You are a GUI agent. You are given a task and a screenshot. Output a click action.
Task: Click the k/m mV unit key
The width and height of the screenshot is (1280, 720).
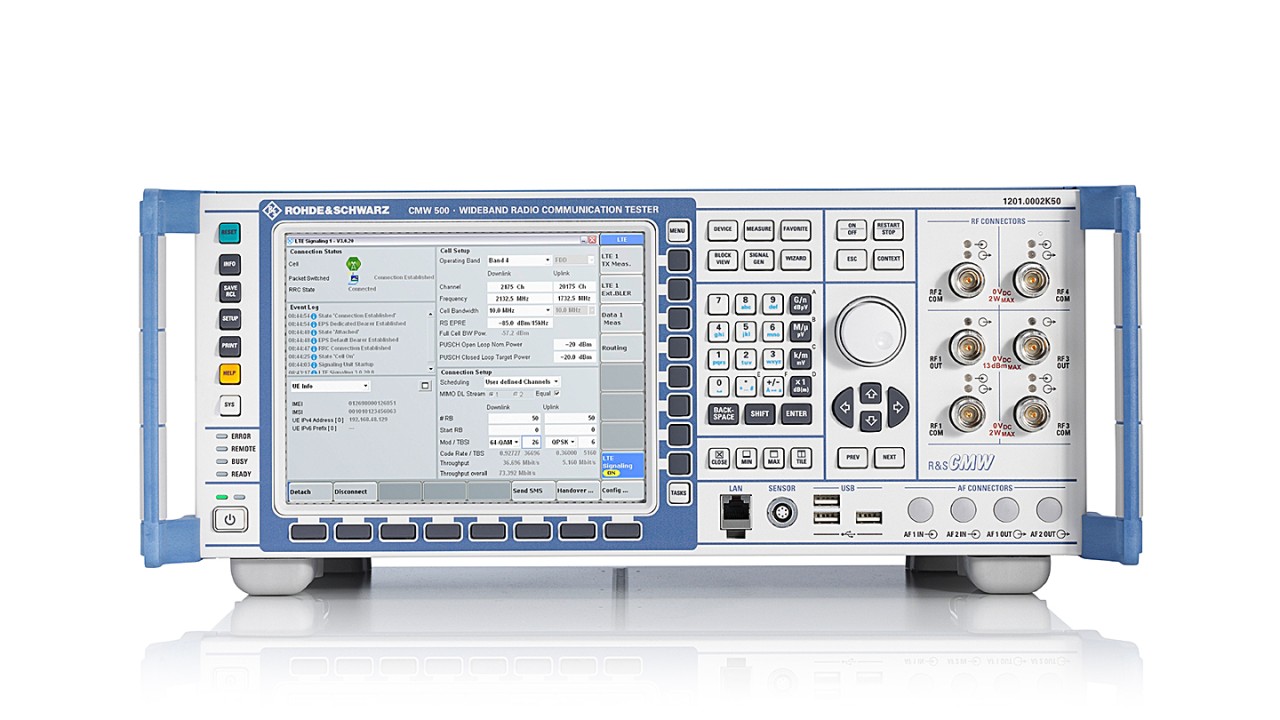tap(800, 358)
